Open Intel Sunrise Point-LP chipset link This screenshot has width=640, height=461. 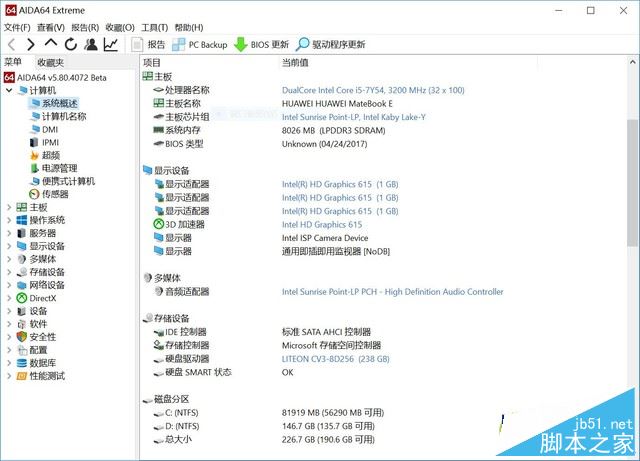tap(353, 117)
